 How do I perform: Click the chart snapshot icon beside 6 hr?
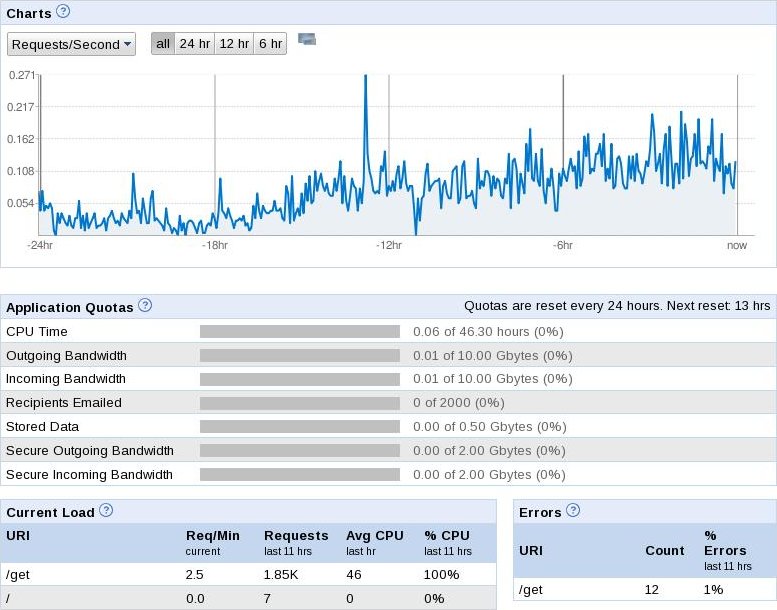[x=307, y=39]
